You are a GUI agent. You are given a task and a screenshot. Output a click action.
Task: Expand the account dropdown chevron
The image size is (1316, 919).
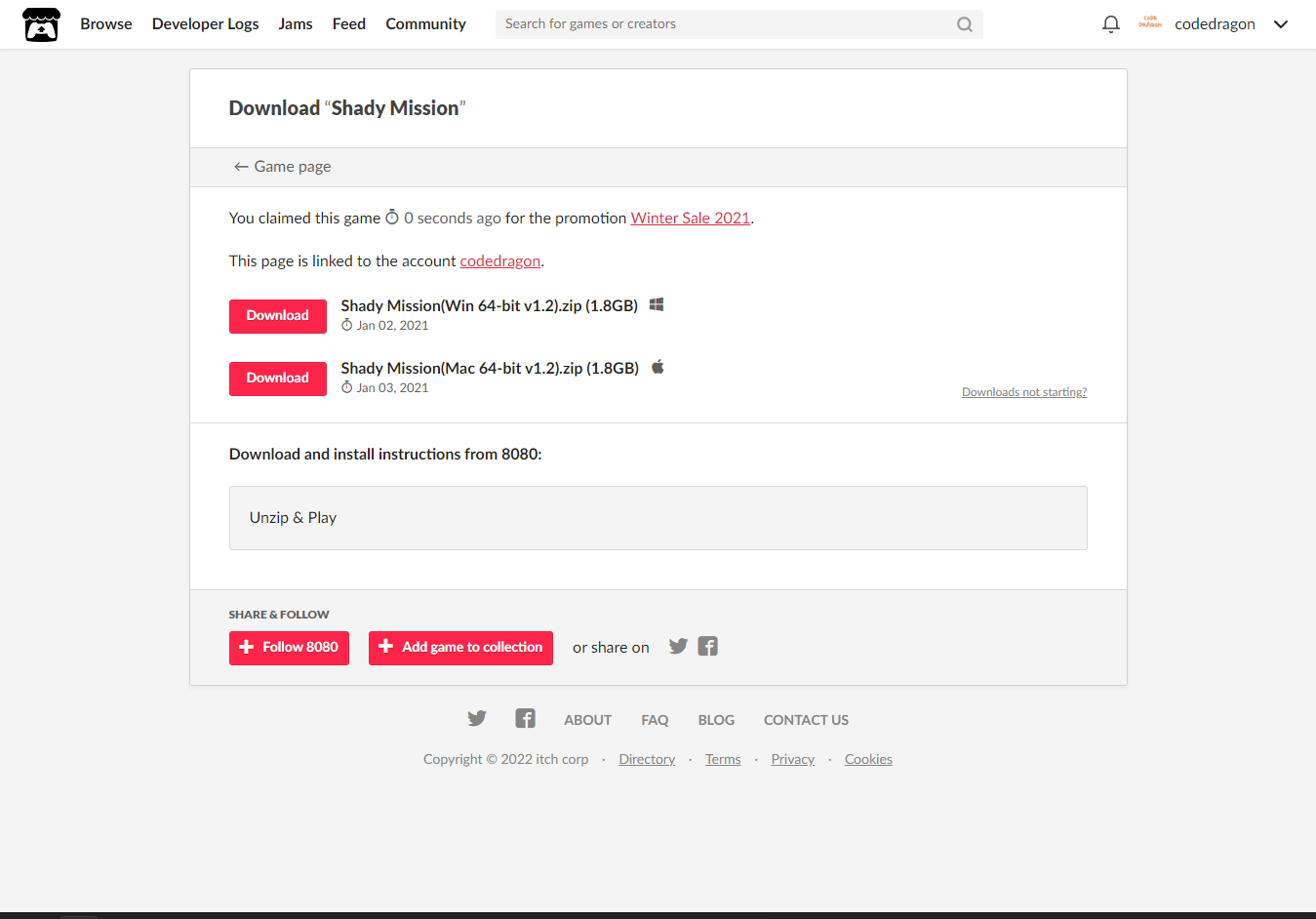(x=1281, y=24)
